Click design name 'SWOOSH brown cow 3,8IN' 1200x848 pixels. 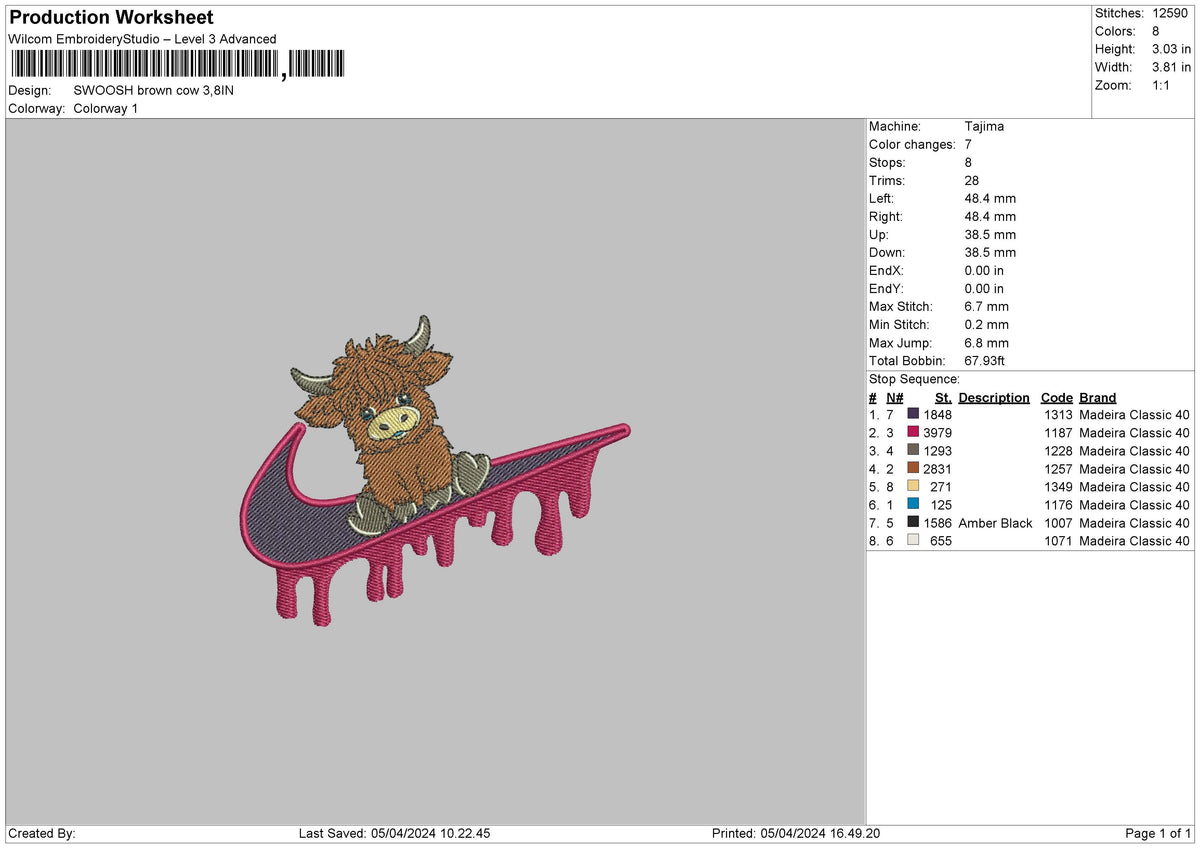(x=154, y=90)
